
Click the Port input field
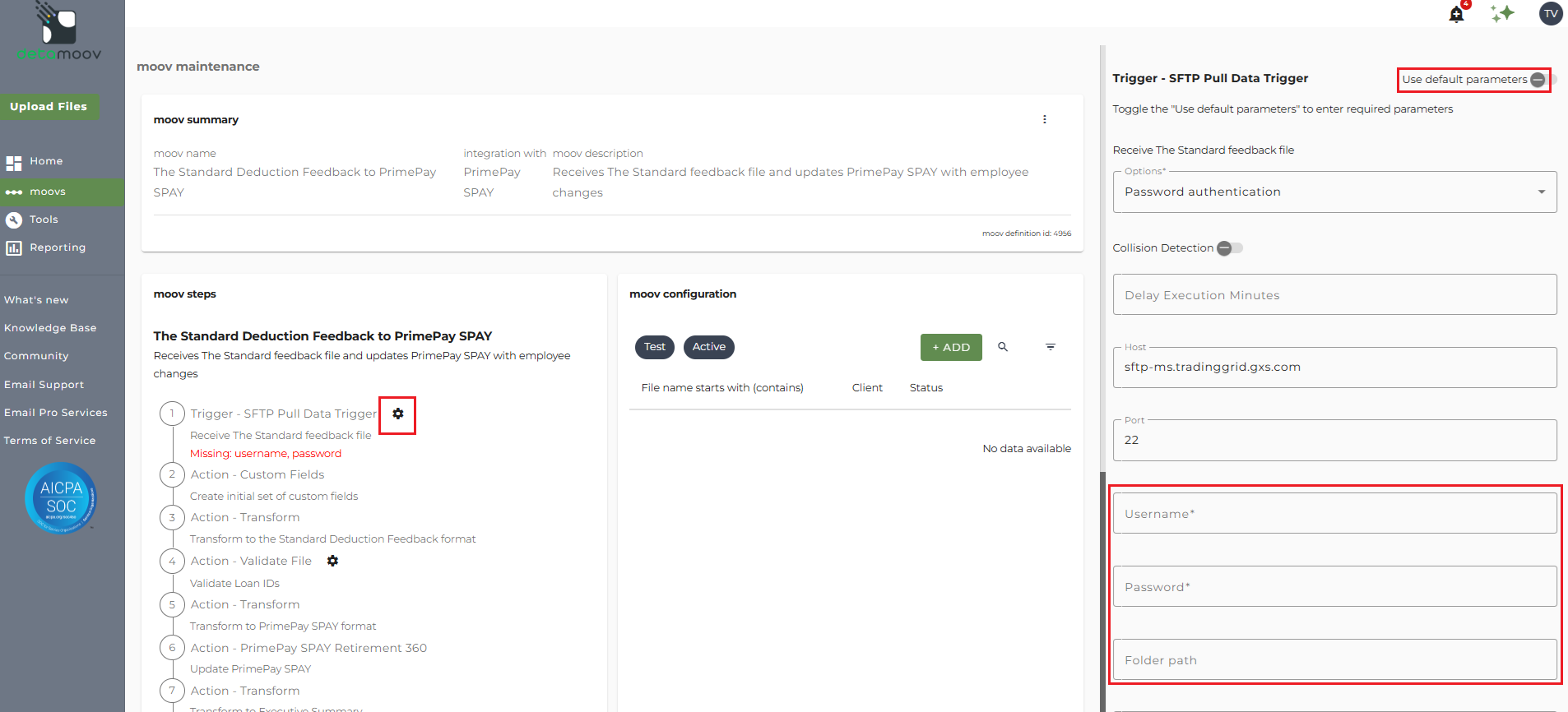click(x=1334, y=440)
